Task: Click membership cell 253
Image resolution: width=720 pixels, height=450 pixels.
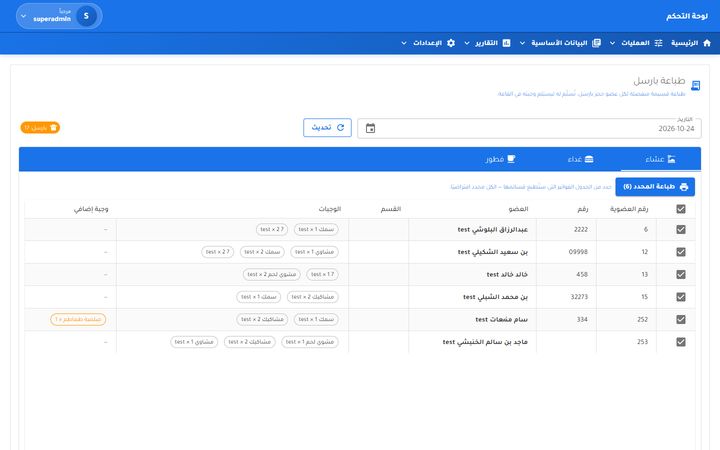Action: [642, 342]
